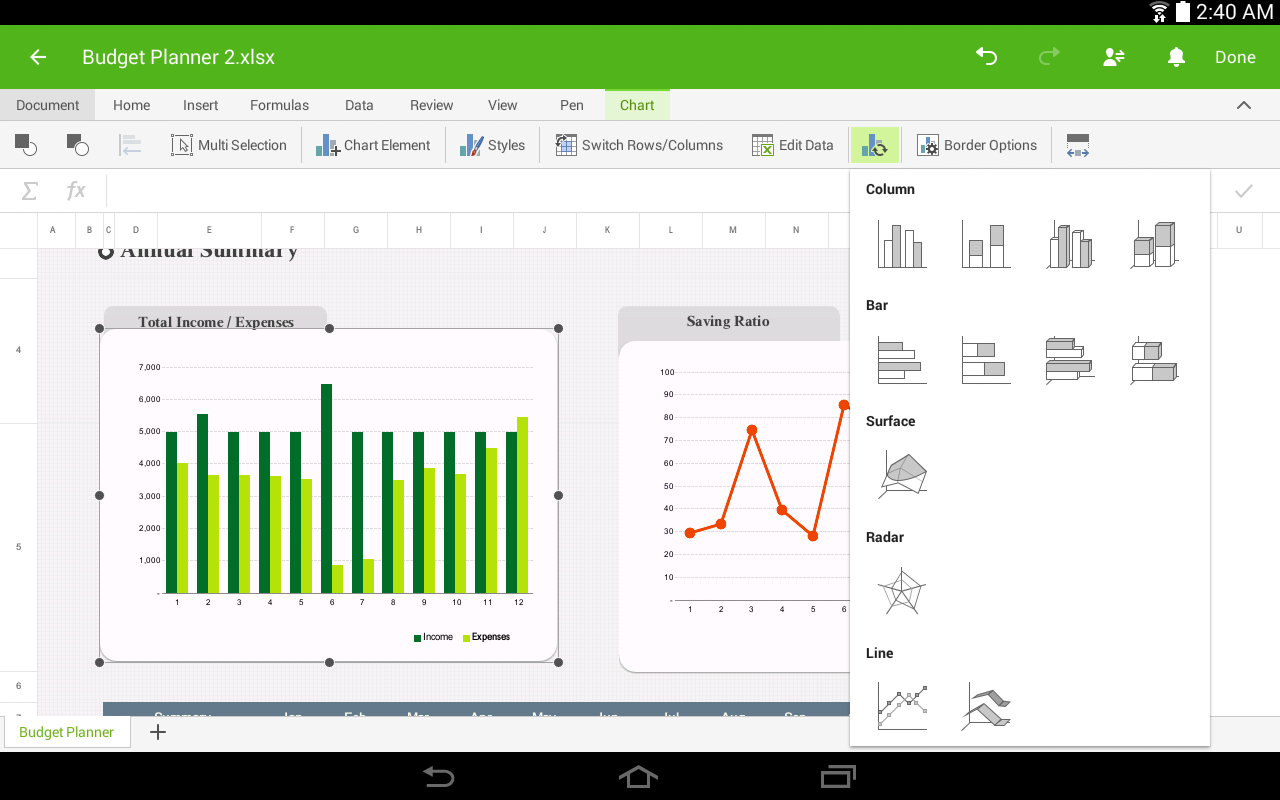
Task: Switch to the Review tab
Action: (x=431, y=105)
